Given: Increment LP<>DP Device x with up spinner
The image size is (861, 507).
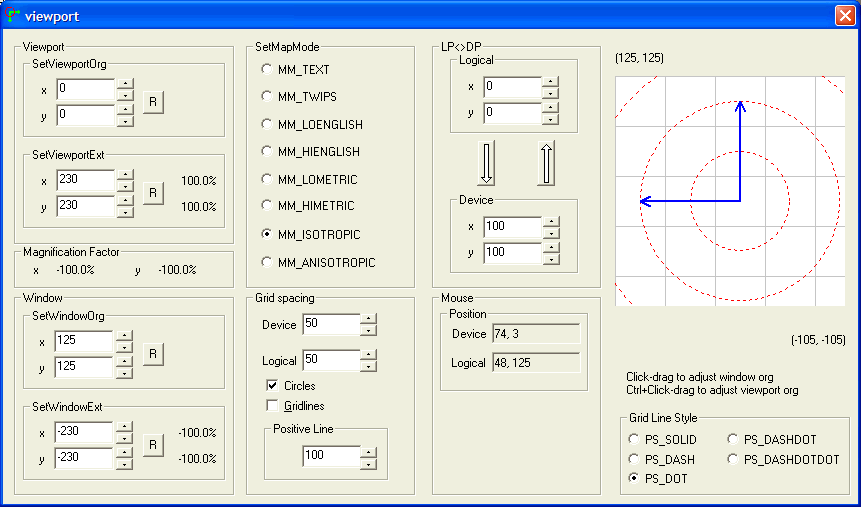Looking at the screenshot, I should coord(550,221).
